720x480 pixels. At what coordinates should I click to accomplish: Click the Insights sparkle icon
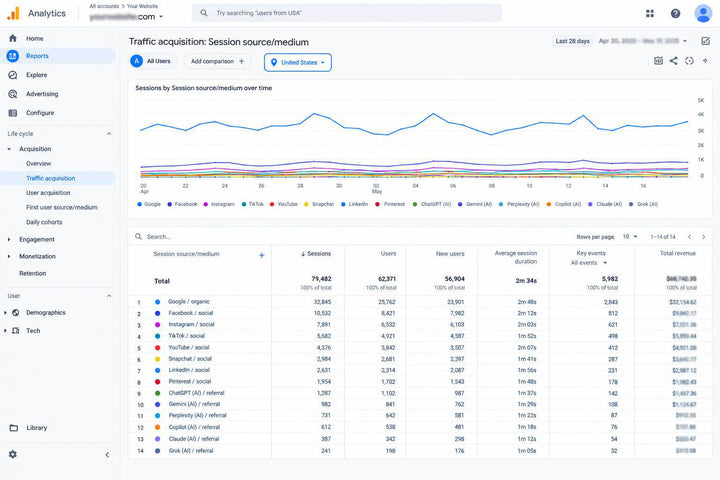click(705, 61)
